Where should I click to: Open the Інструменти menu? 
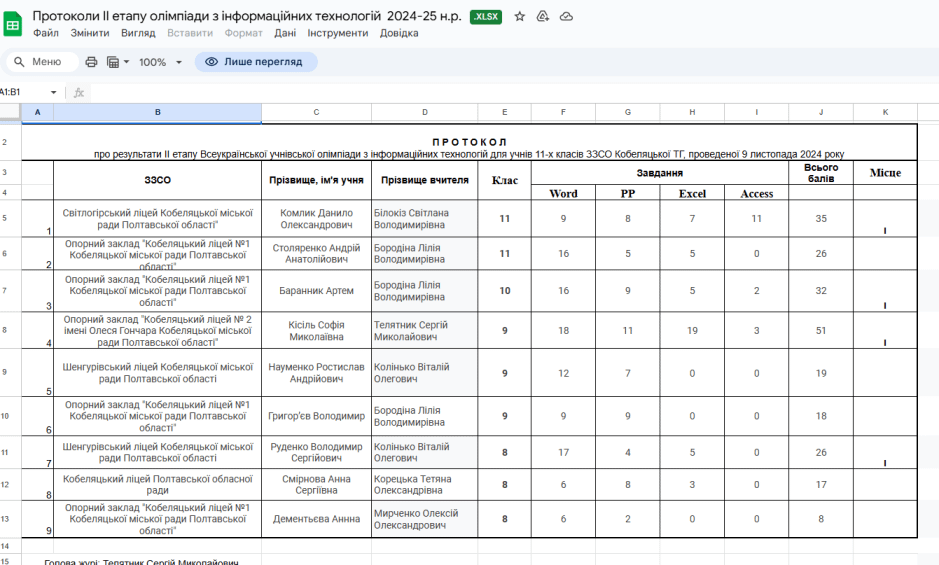point(337,33)
